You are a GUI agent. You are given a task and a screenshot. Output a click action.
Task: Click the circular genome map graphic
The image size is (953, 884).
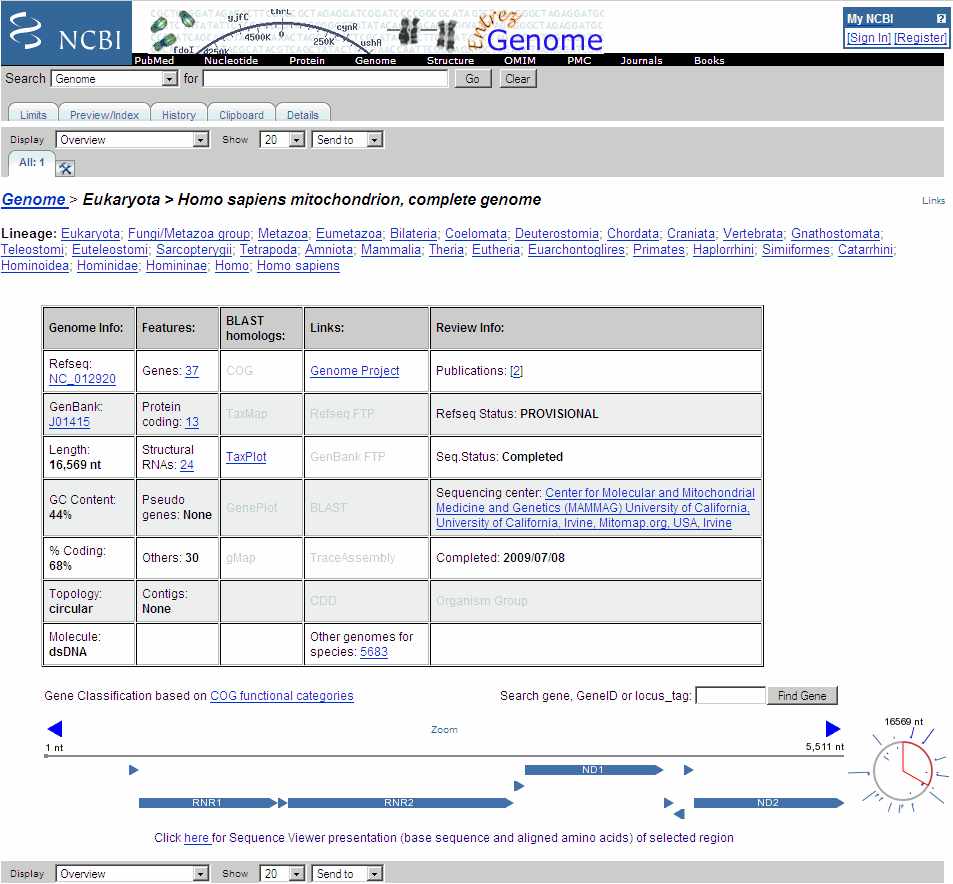click(x=902, y=771)
